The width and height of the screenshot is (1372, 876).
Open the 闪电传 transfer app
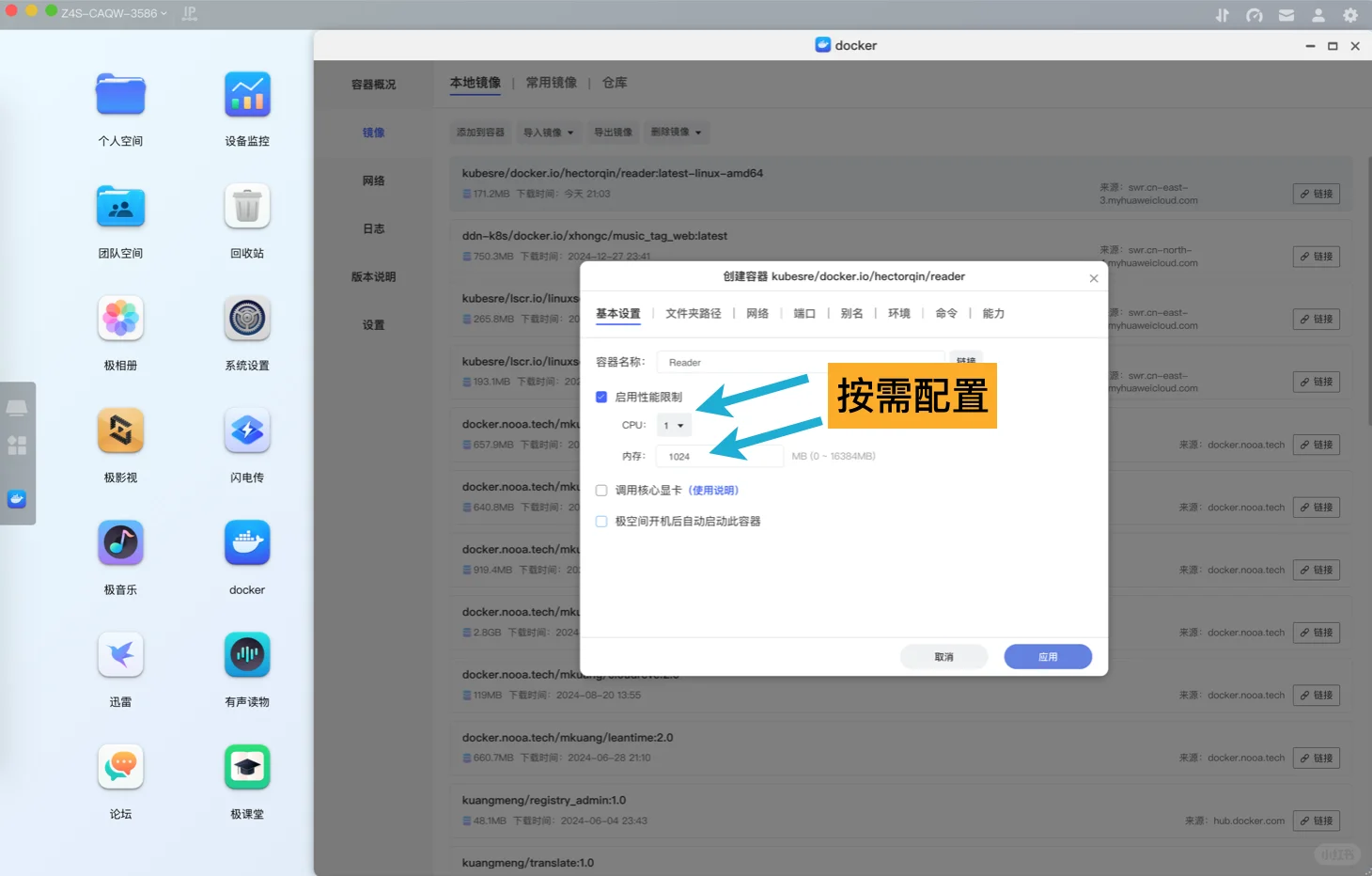tap(247, 430)
